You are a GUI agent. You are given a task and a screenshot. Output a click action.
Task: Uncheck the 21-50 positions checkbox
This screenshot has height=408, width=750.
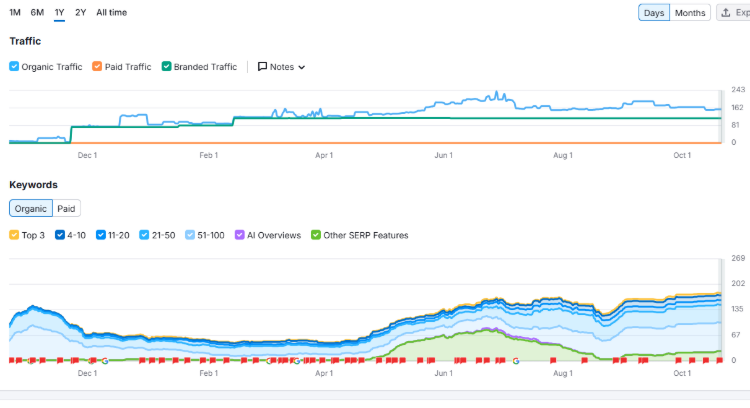[144, 235]
